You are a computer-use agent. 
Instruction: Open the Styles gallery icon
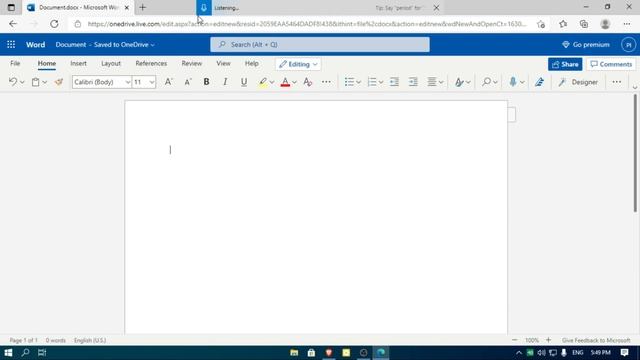(x=459, y=82)
